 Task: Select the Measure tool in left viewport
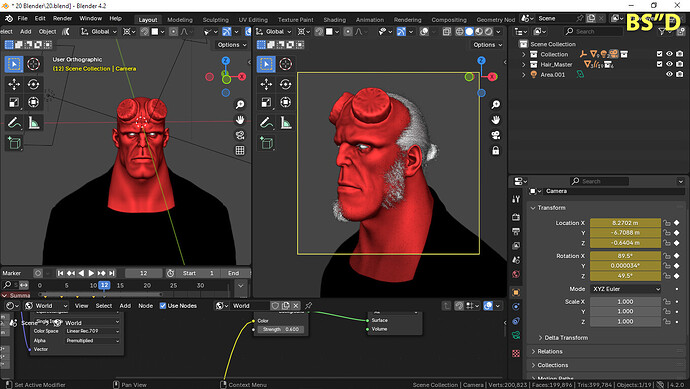click(x=33, y=123)
